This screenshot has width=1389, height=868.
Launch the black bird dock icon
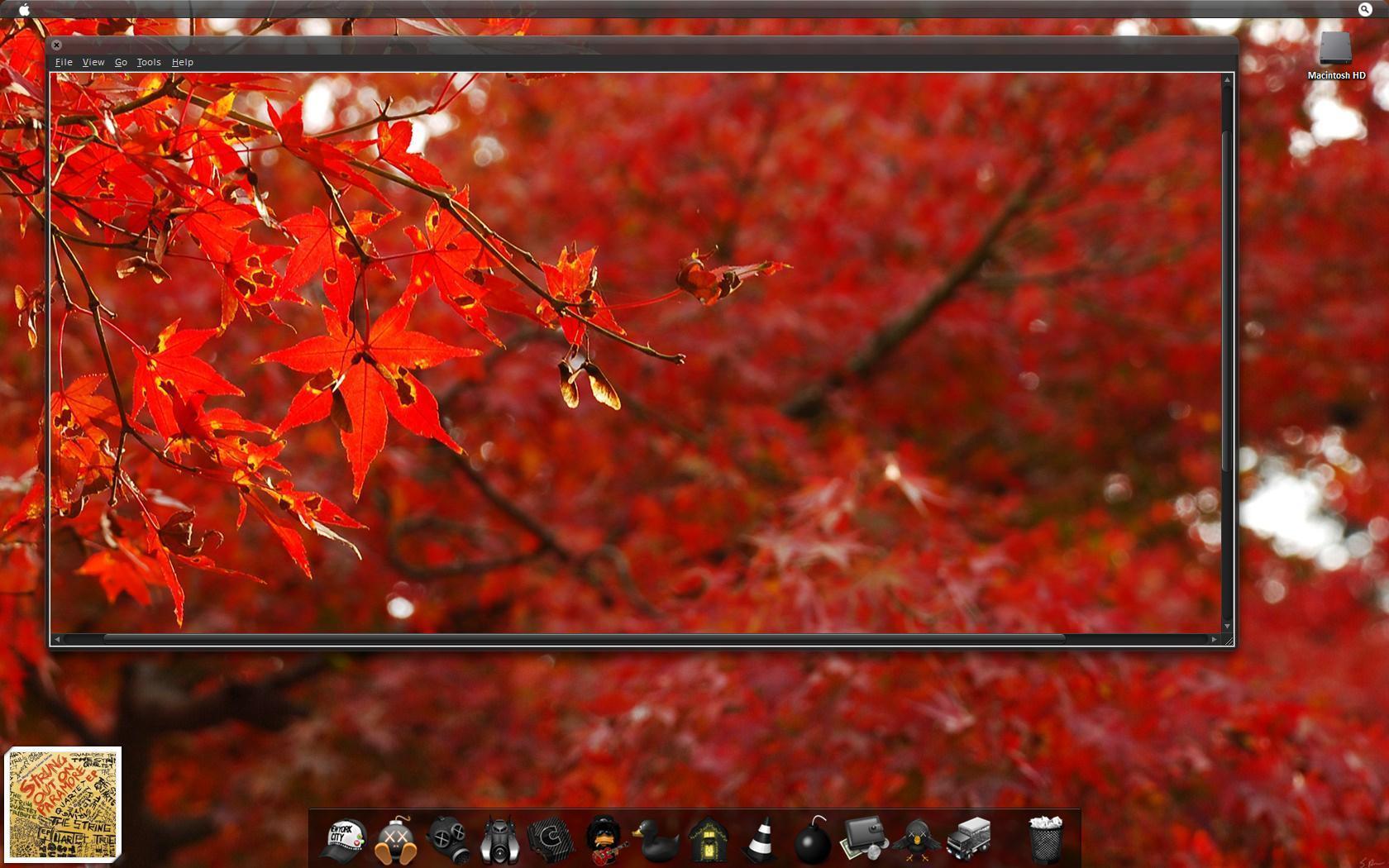[916, 841]
